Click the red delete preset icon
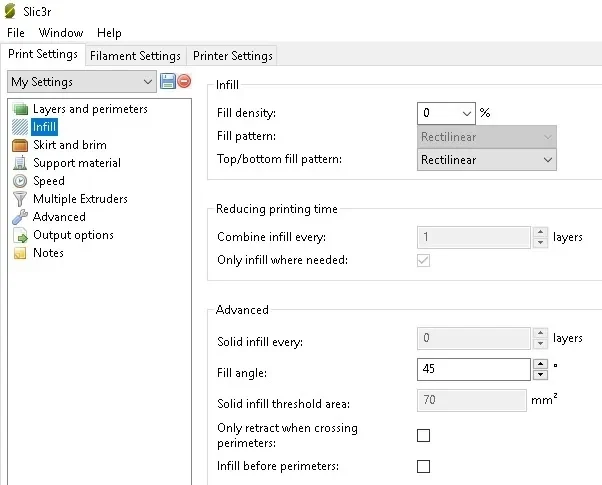This screenshot has height=485, width=602. 184,81
